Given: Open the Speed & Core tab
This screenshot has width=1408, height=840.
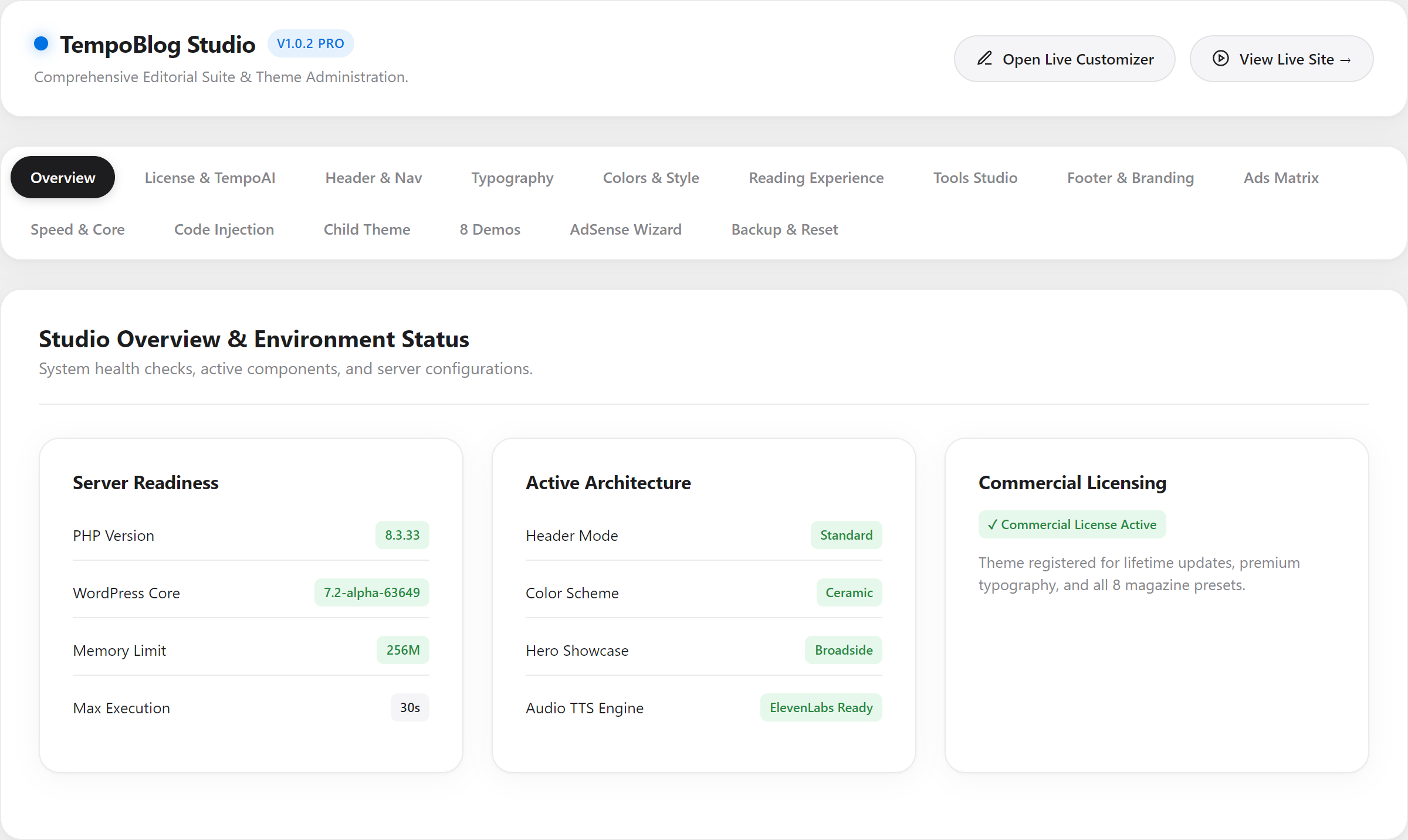Looking at the screenshot, I should pos(77,229).
